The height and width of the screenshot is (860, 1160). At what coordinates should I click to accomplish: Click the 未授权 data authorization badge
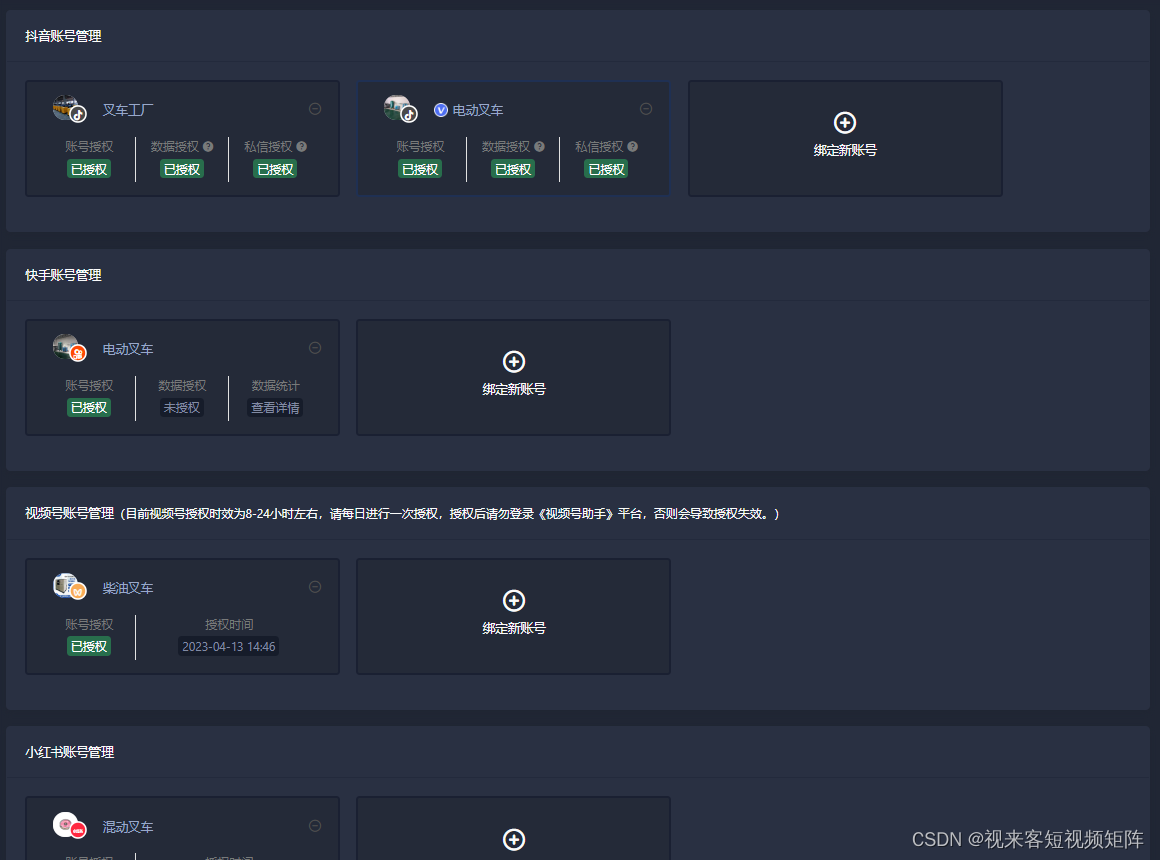pos(182,408)
